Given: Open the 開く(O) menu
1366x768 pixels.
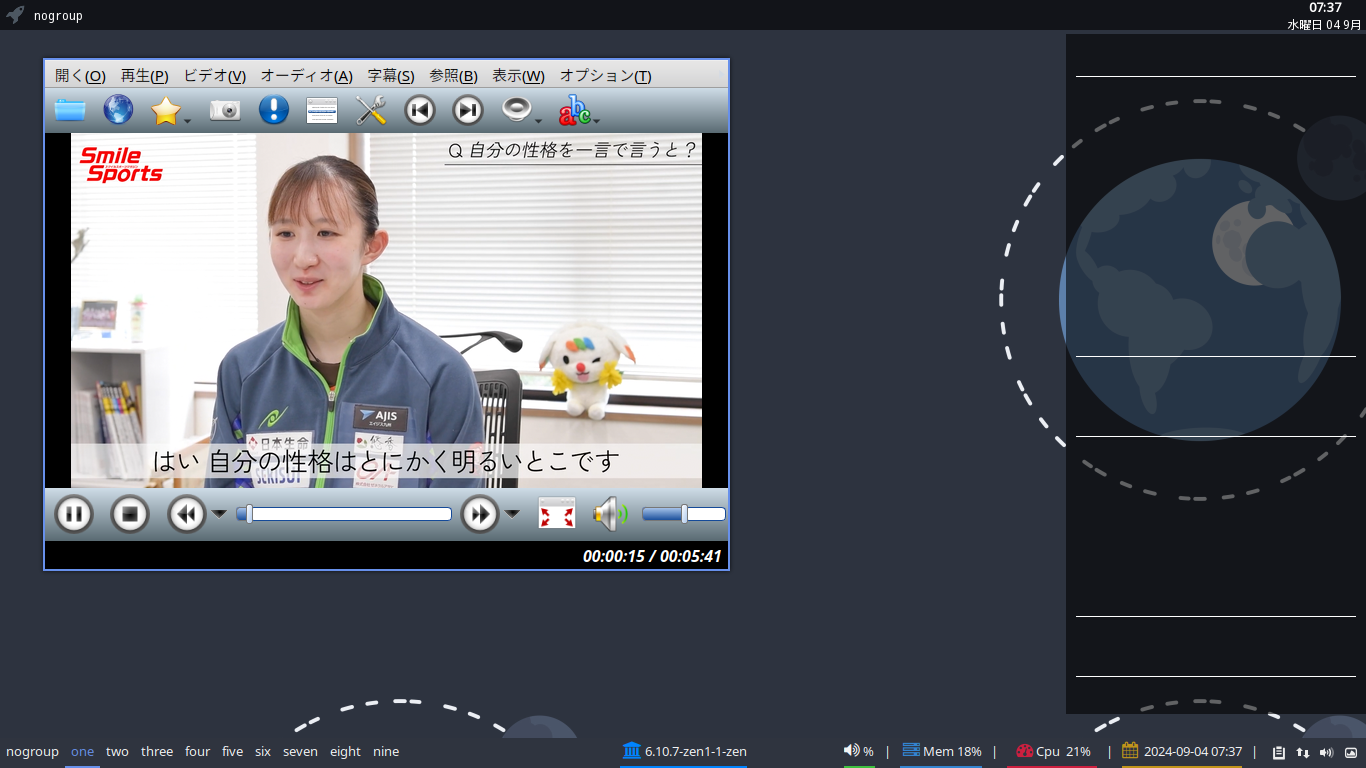Looking at the screenshot, I should tap(80, 75).
